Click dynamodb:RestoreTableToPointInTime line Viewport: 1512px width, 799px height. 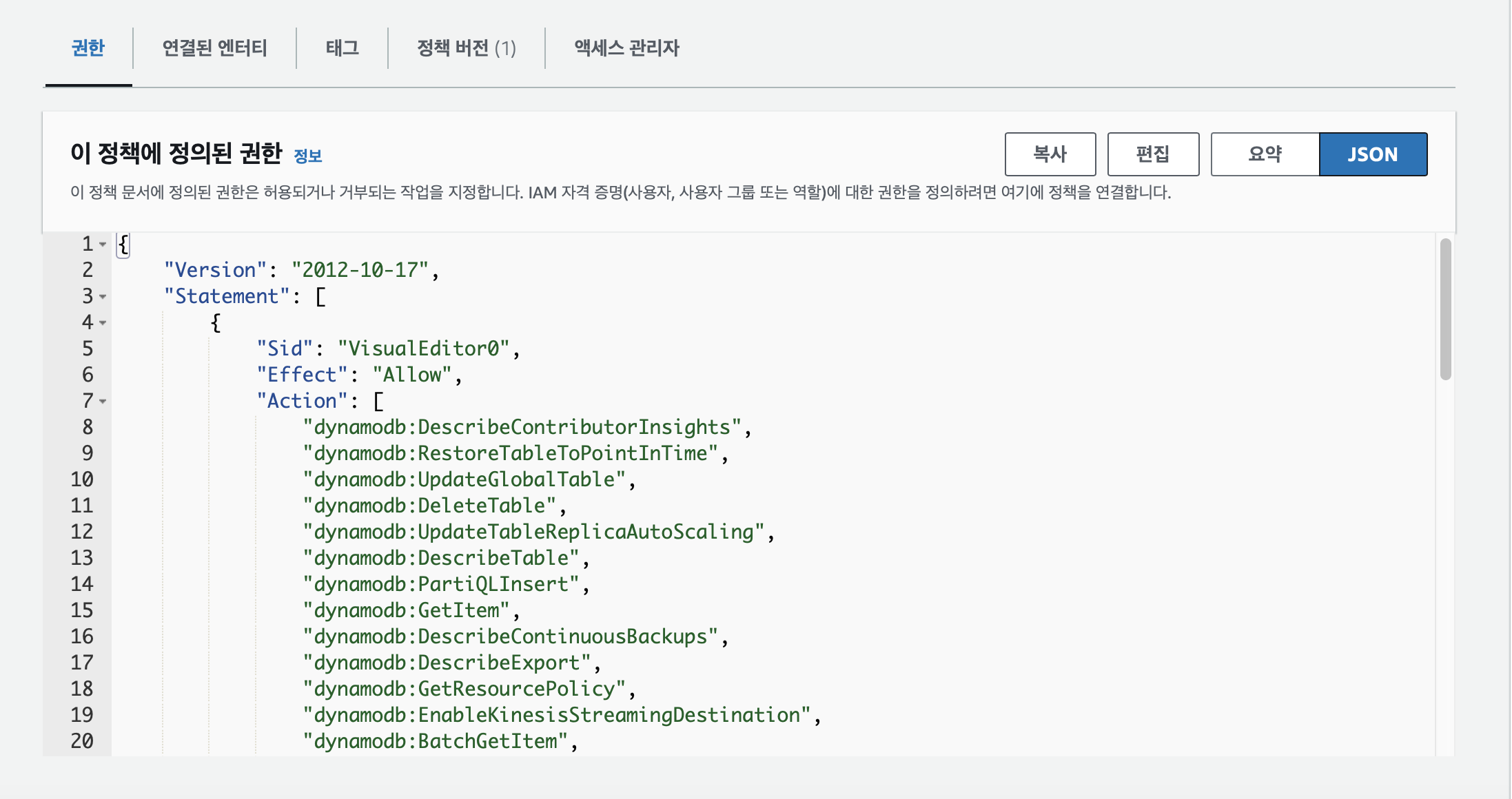tap(515, 453)
